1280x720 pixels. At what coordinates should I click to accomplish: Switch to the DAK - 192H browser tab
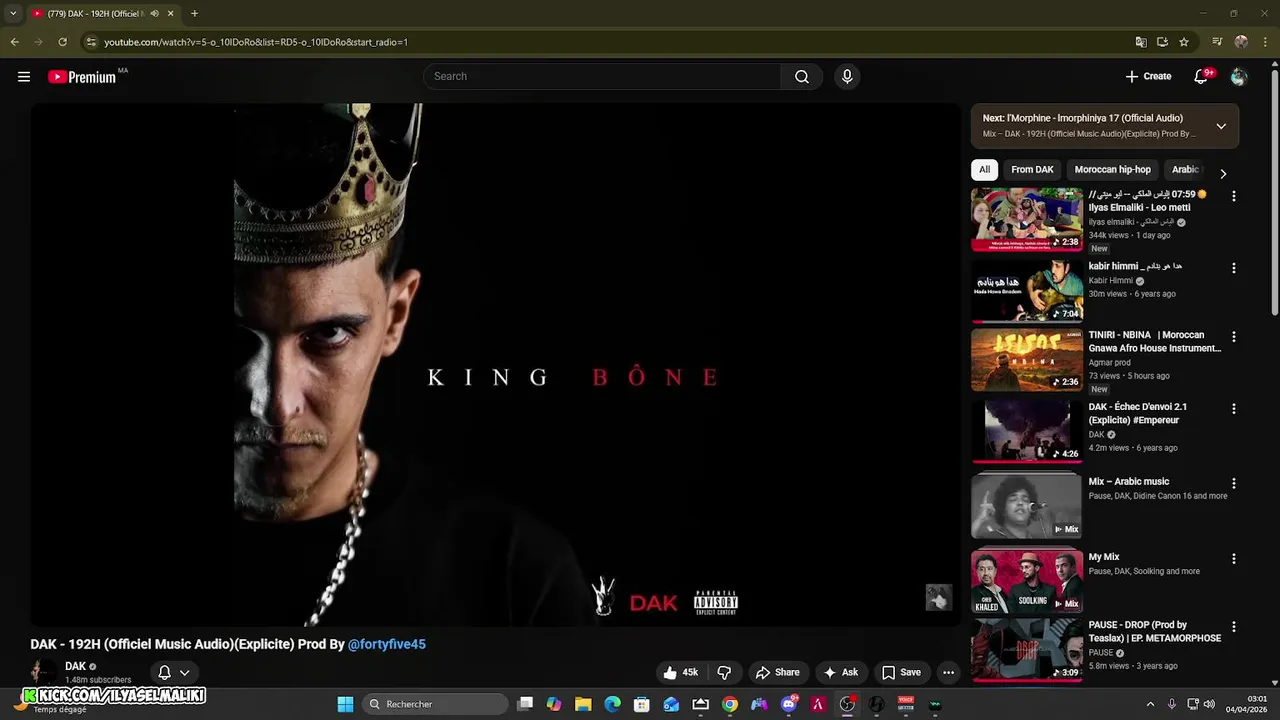click(x=95, y=14)
